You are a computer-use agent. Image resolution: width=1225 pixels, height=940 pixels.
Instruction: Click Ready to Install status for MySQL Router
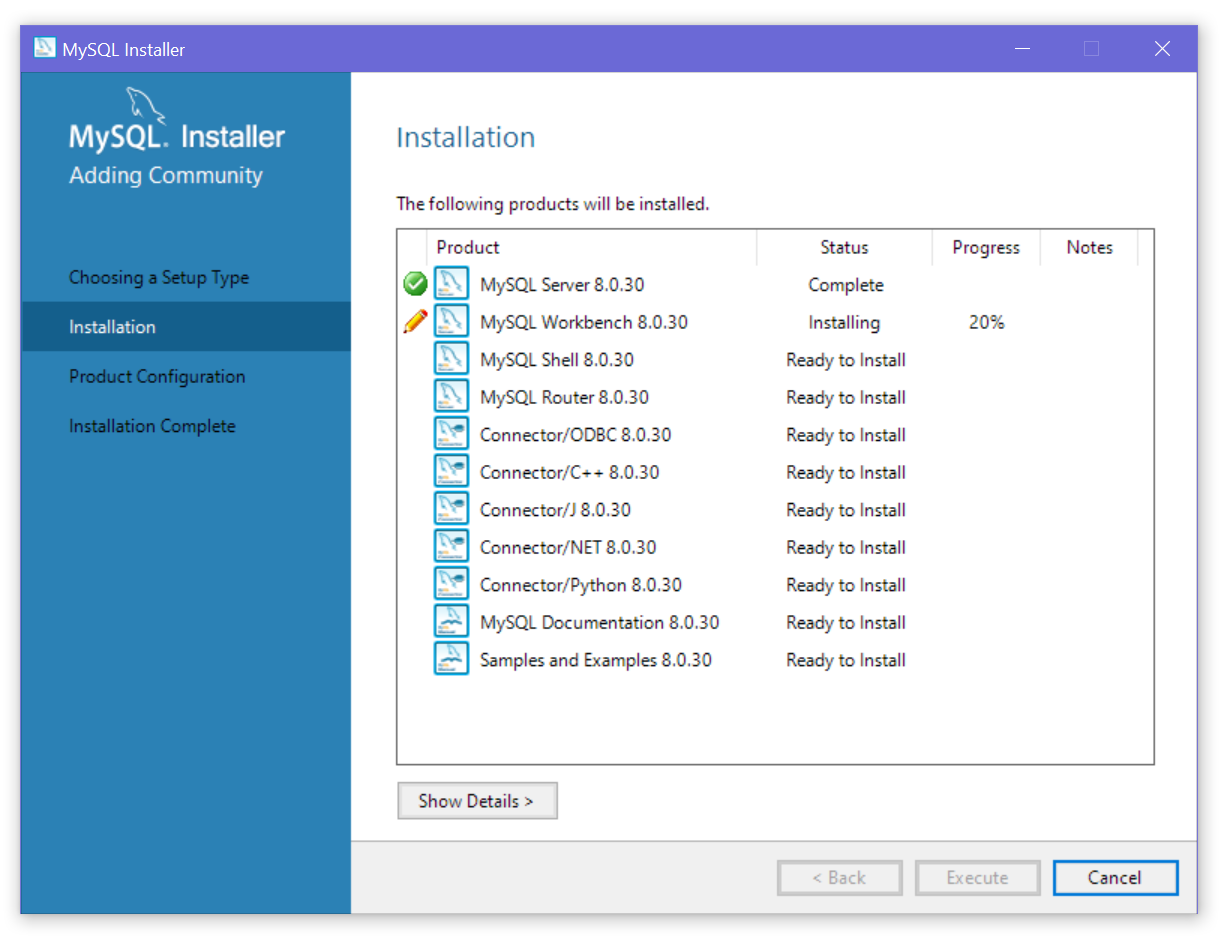(846, 397)
